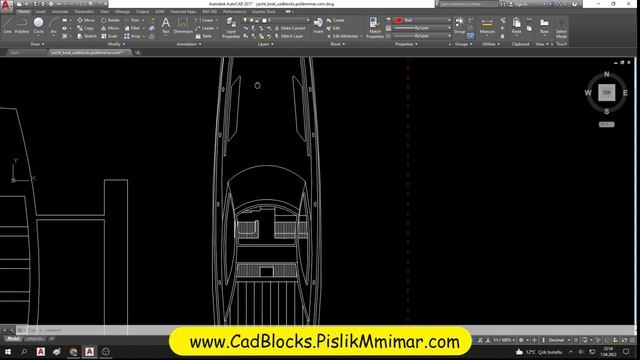Screen dimensions: 640x360
Task: Select the Table tool
Action: click(x=204, y=36)
